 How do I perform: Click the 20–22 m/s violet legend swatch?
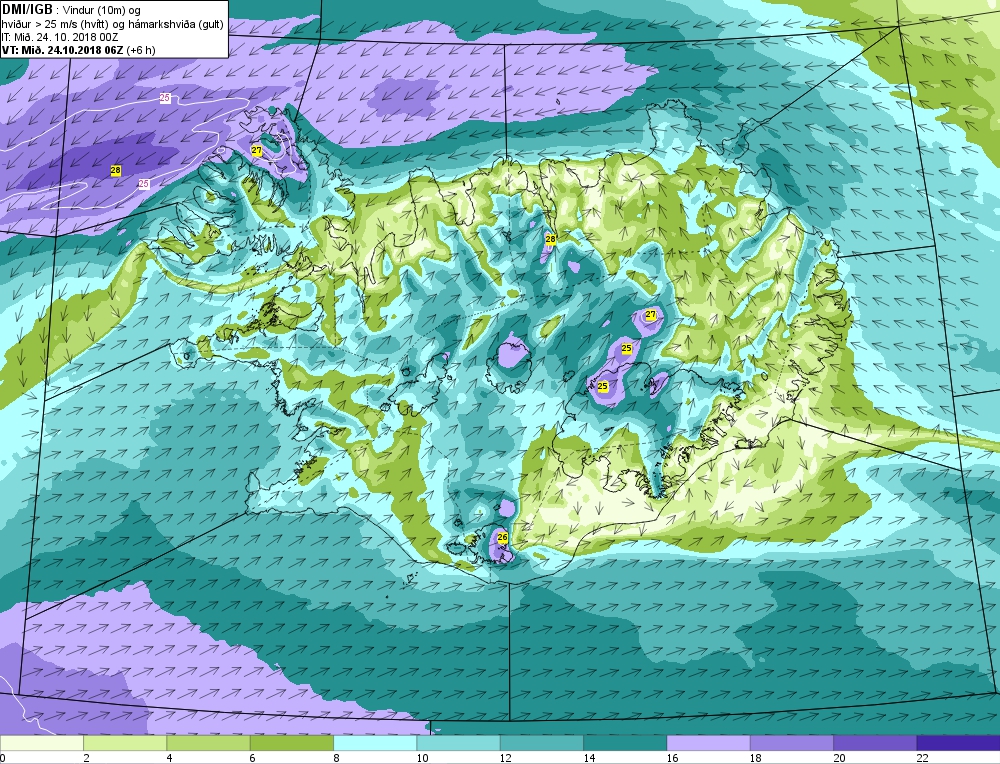[x=875, y=743]
